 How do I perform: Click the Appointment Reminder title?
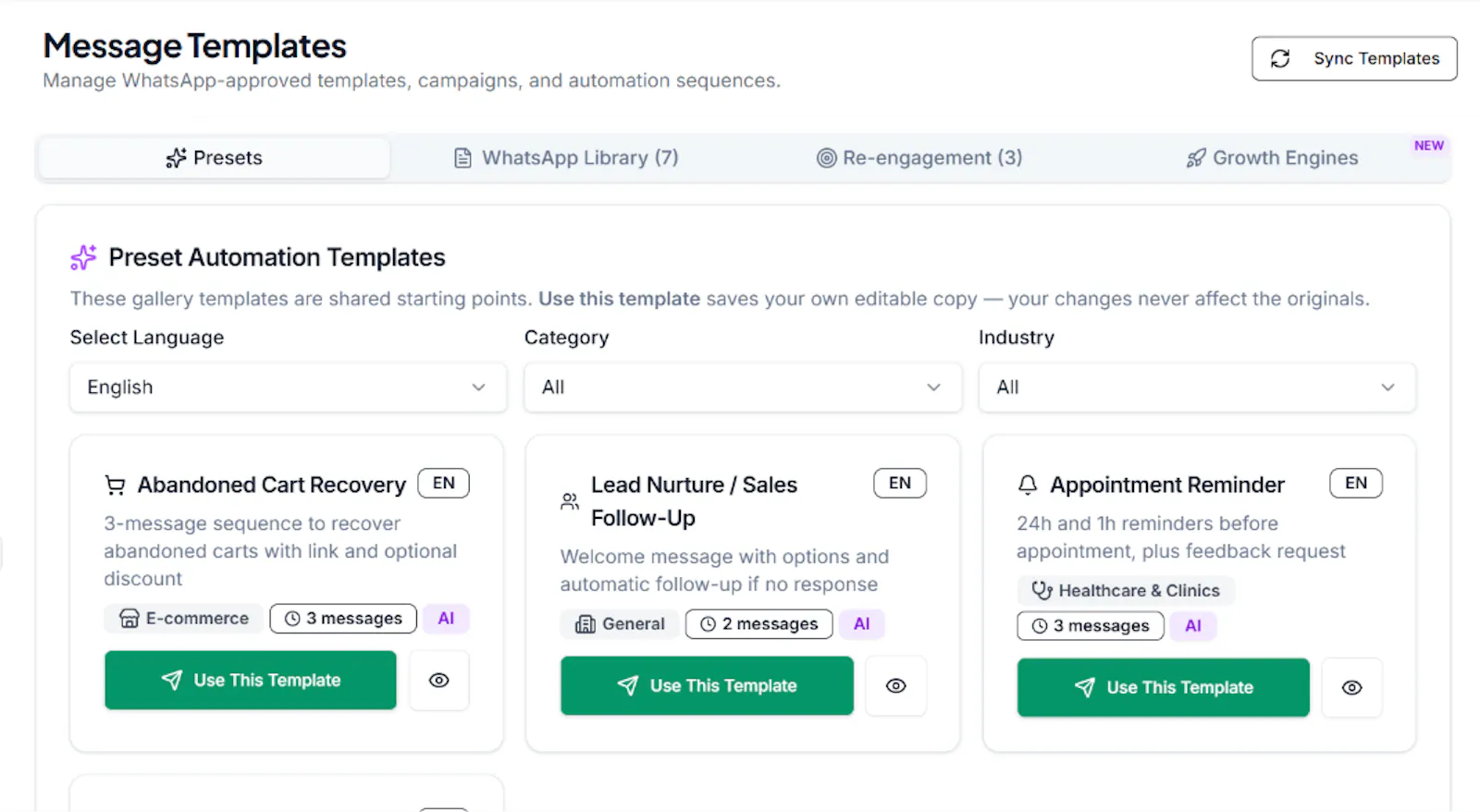[1167, 485]
